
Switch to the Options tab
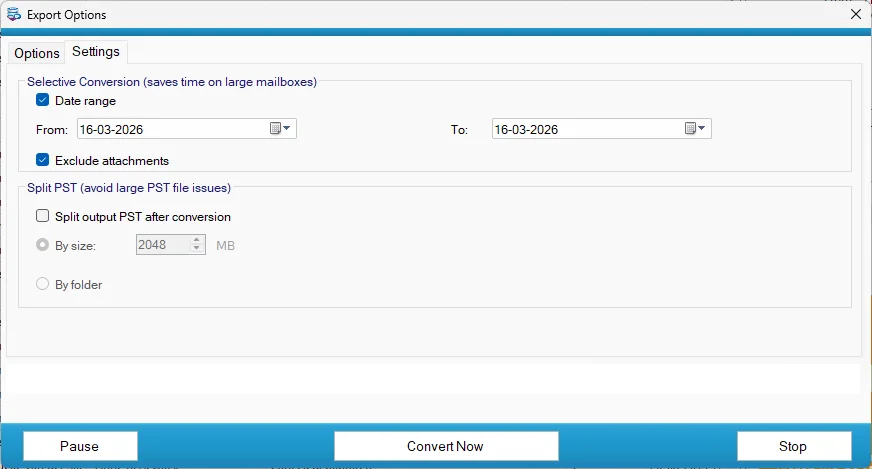(37, 53)
